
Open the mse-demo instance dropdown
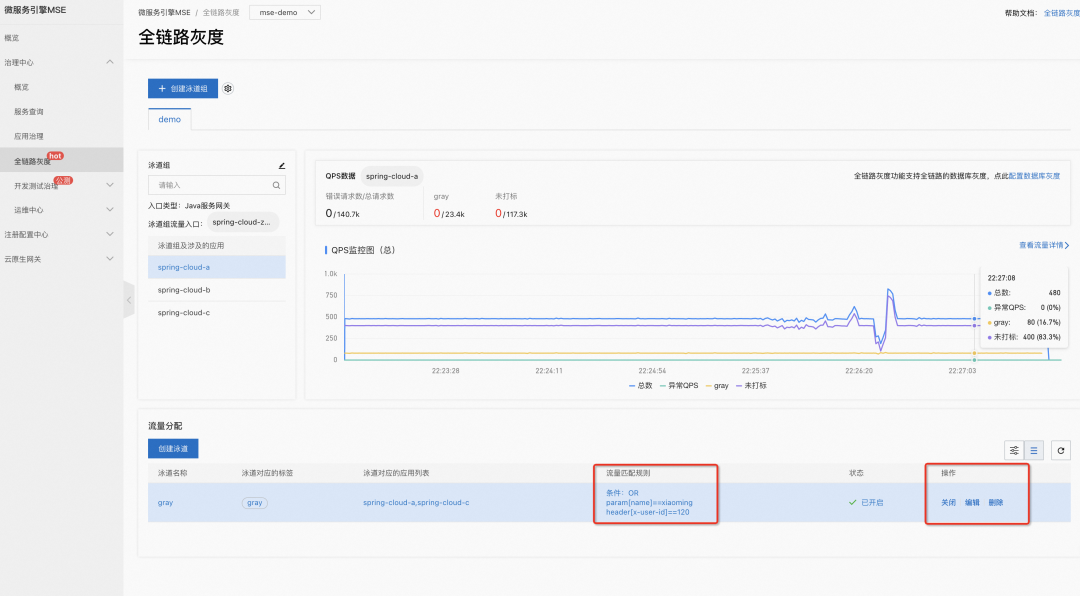[285, 12]
